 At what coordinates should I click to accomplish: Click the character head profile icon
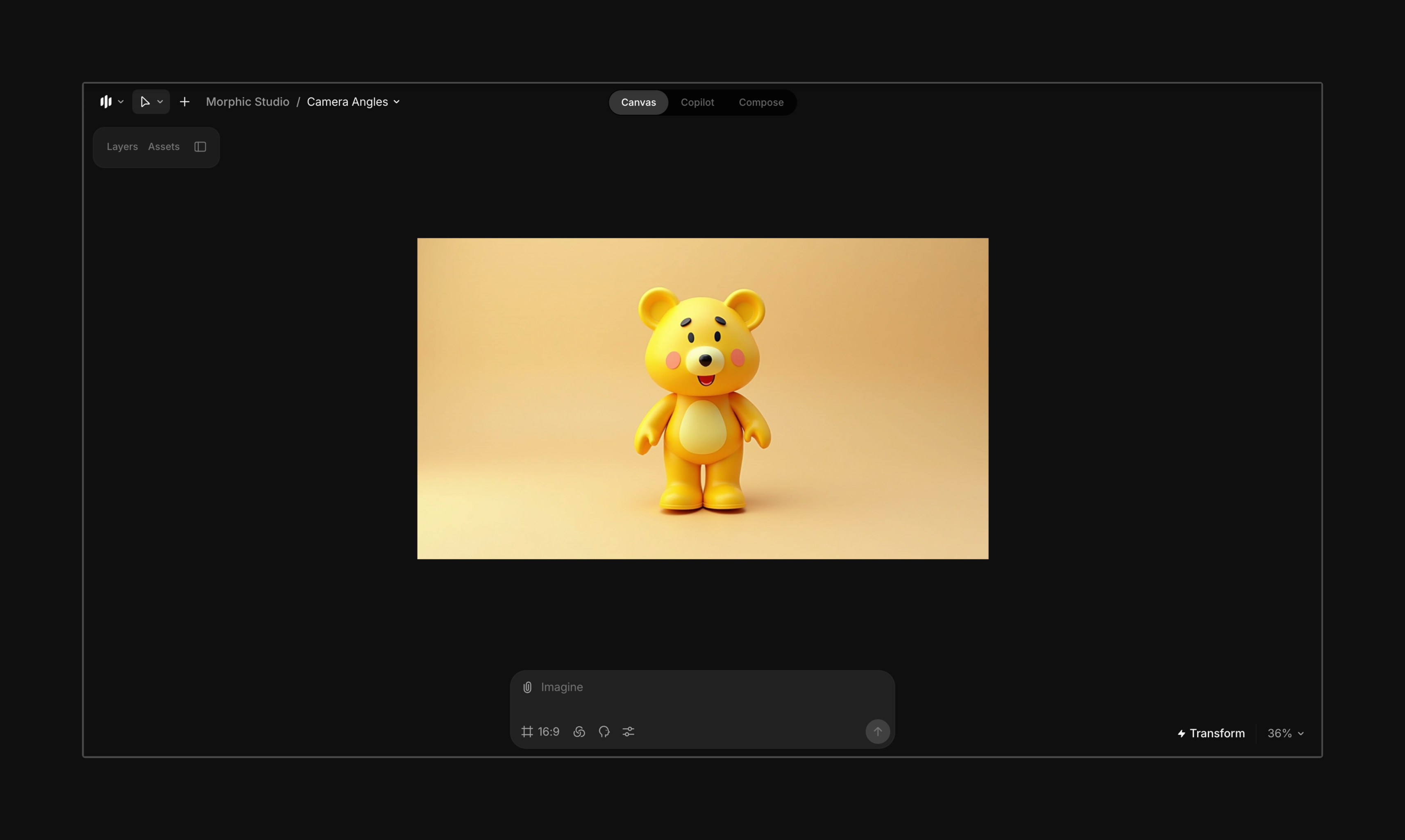[604, 732]
